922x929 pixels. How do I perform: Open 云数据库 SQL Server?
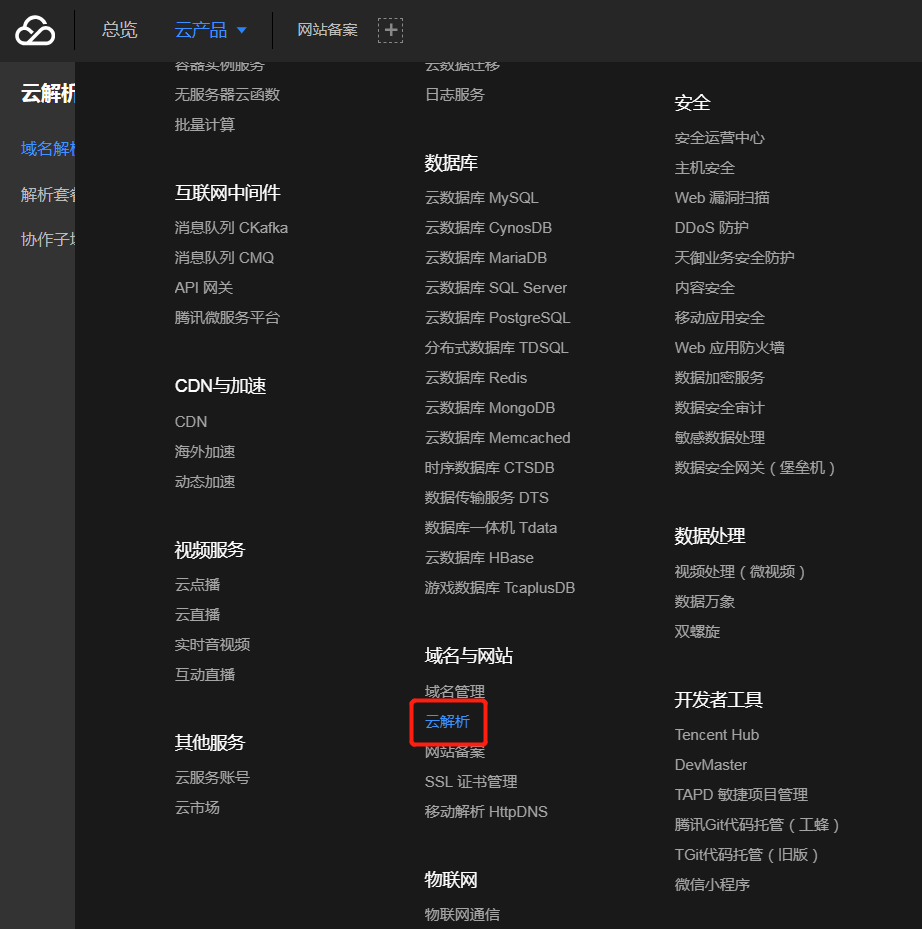point(495,288)
